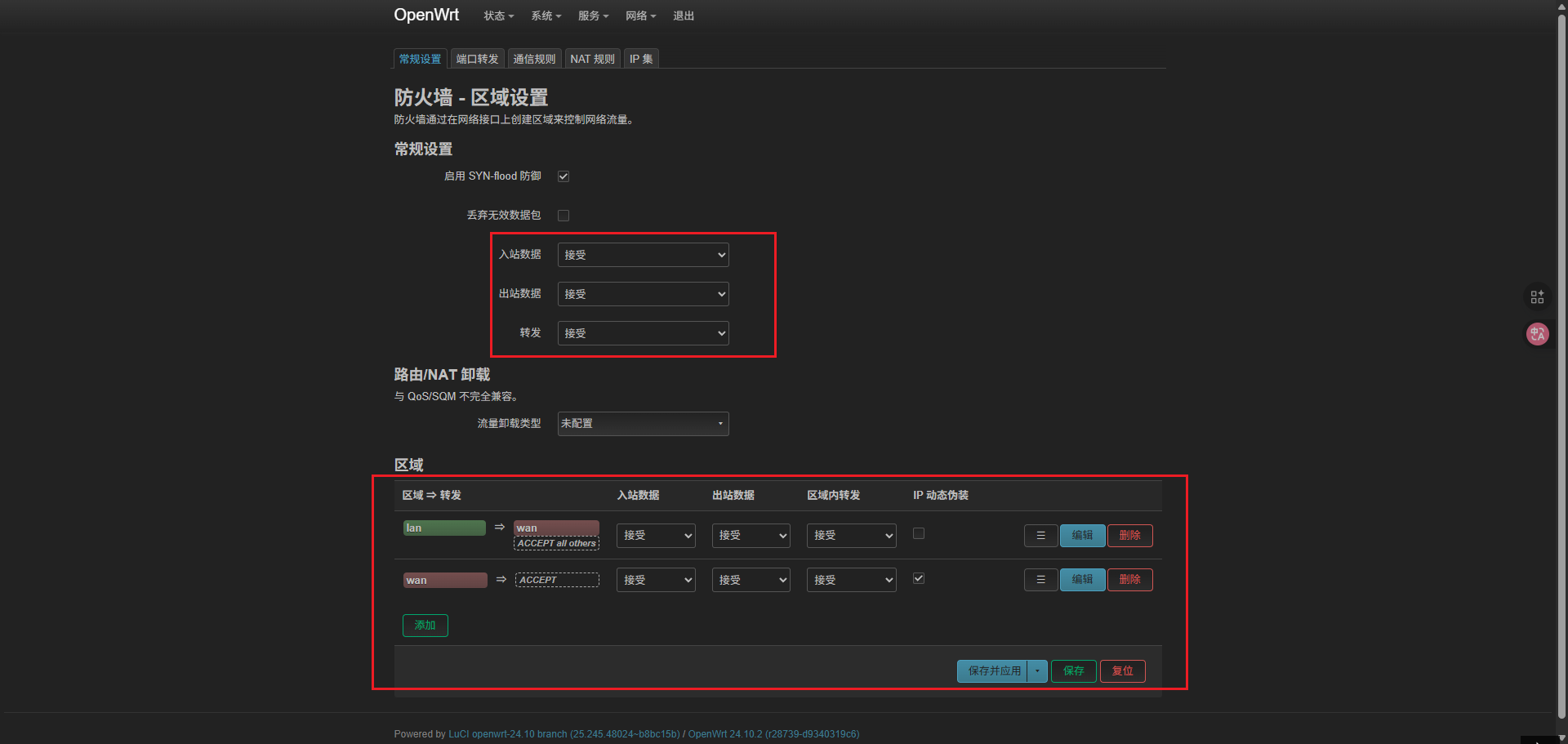This screenshot has height=744, width=1568.
Task: Click the ACCEPT all others forwarding badge
Action: point(556,544)
